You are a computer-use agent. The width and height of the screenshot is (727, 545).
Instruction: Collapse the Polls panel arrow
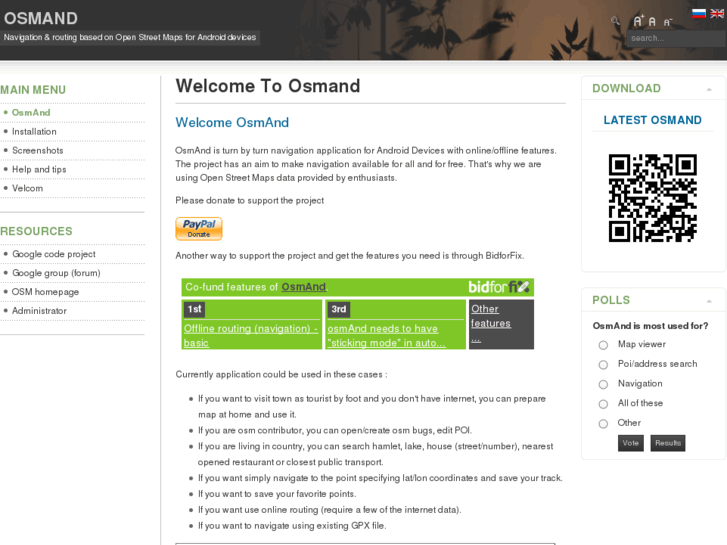709,301
